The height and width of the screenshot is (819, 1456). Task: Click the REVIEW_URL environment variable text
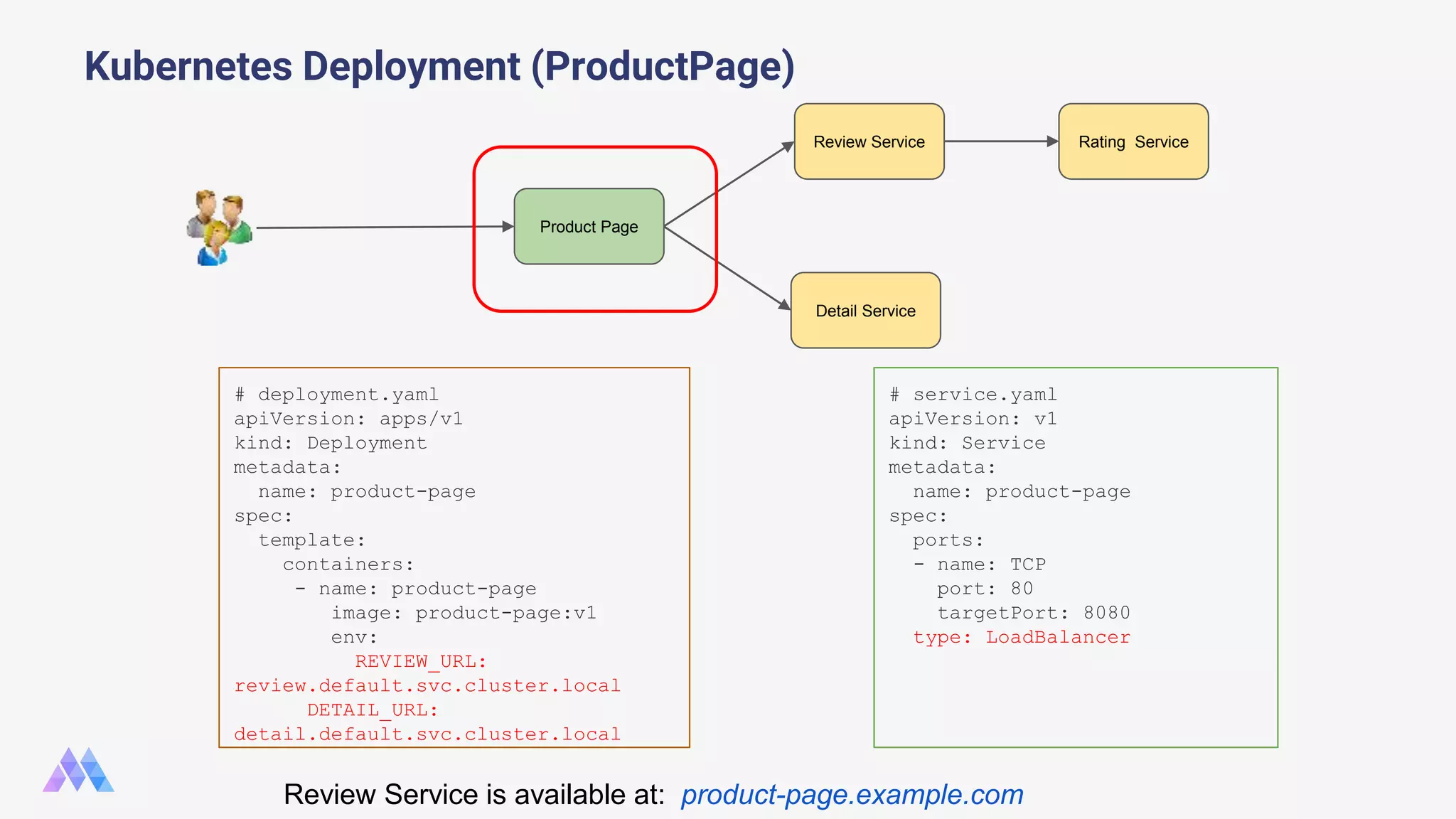click(420, 661)
